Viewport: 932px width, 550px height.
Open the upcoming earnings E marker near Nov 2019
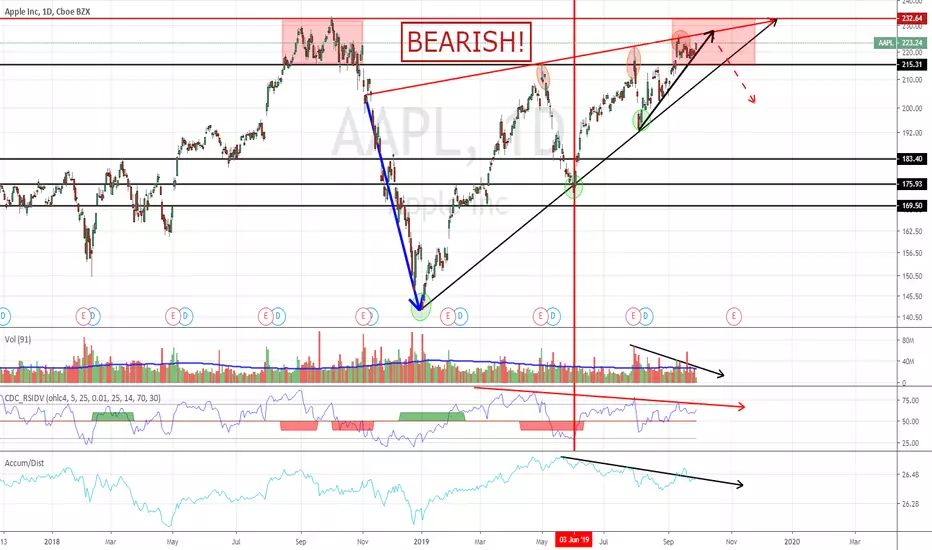[x=733, y=316]
